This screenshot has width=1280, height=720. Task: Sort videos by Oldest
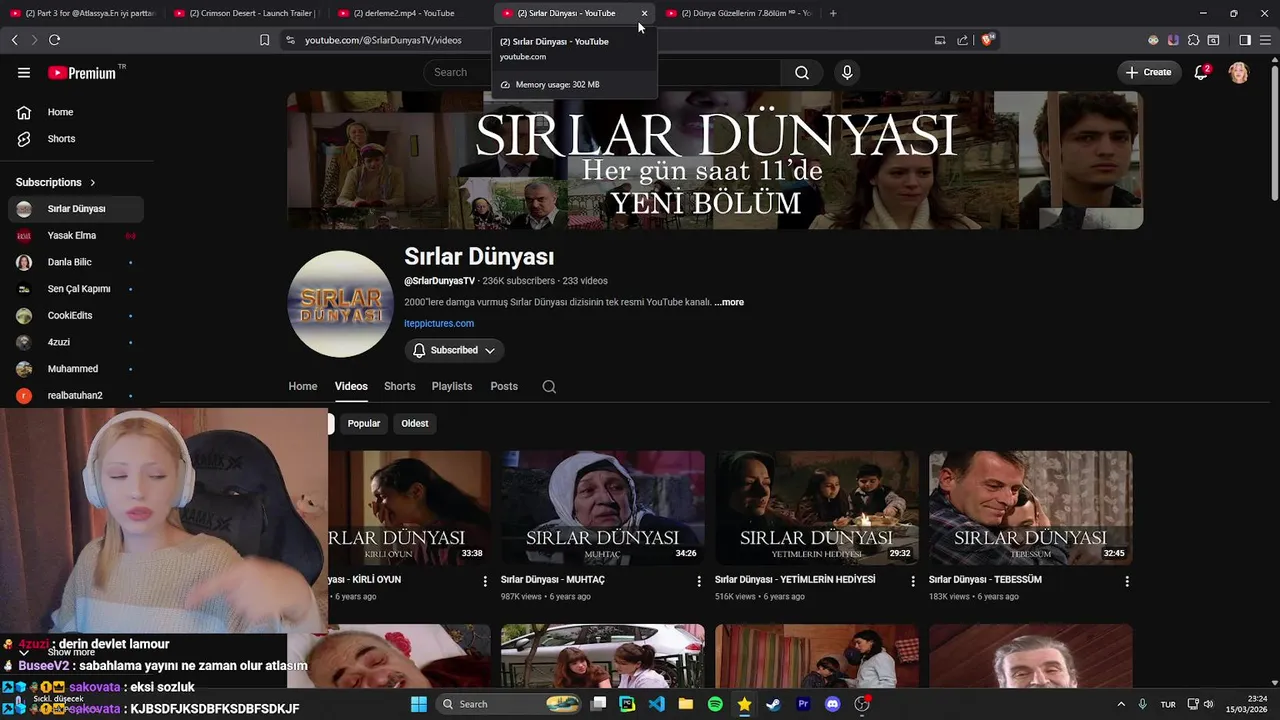(415, 424)
